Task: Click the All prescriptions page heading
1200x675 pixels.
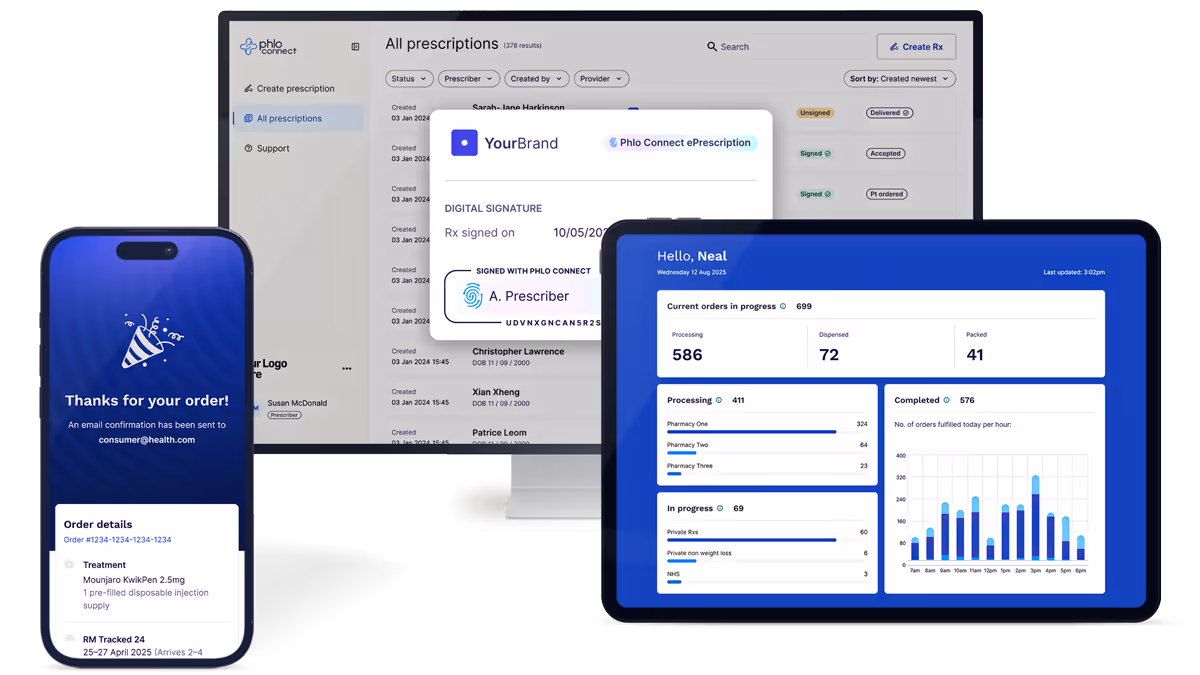Action: click(442, 44)
